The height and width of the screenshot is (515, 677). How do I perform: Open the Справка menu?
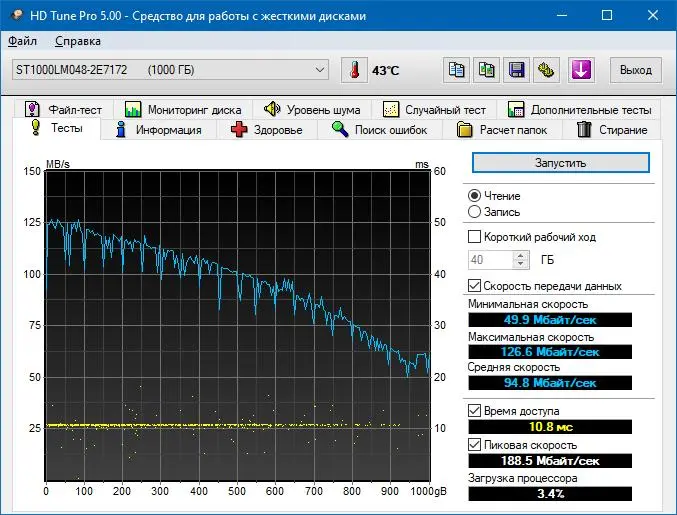click(78, 41)
